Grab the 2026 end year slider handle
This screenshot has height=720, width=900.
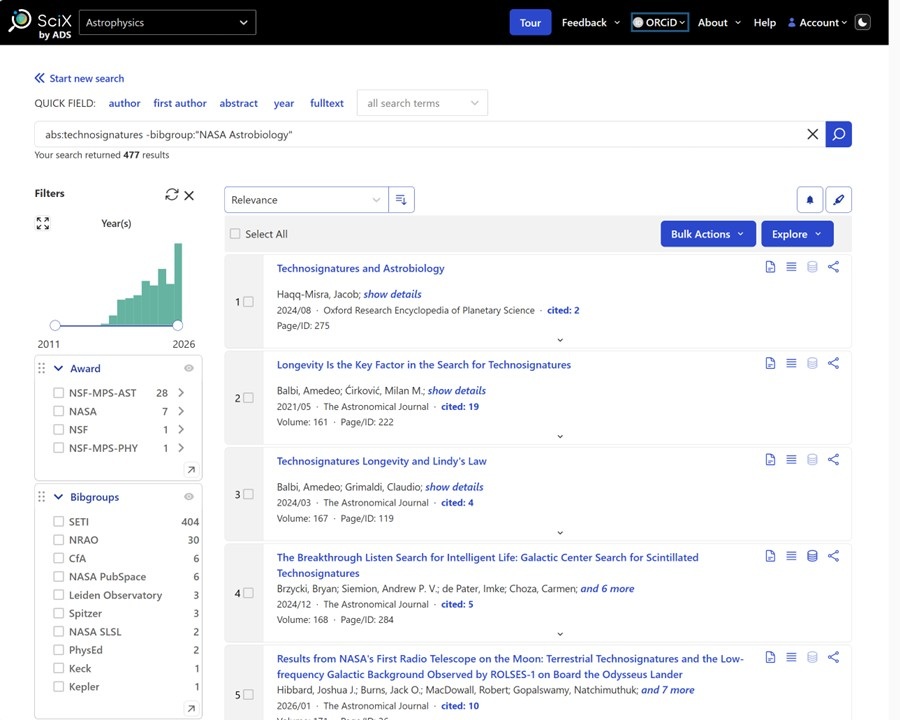178,326
